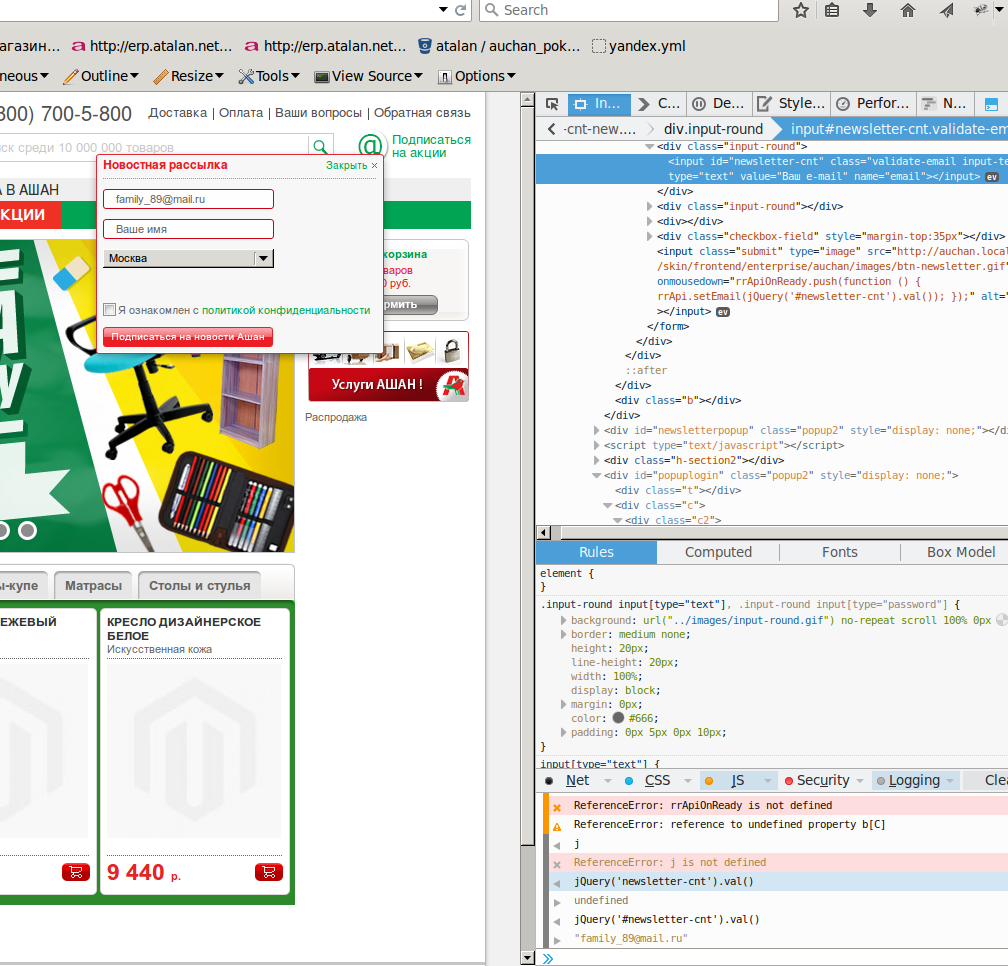Toggle the Logging console filter
Screen dimensions: 1008x966
(914, 780)
